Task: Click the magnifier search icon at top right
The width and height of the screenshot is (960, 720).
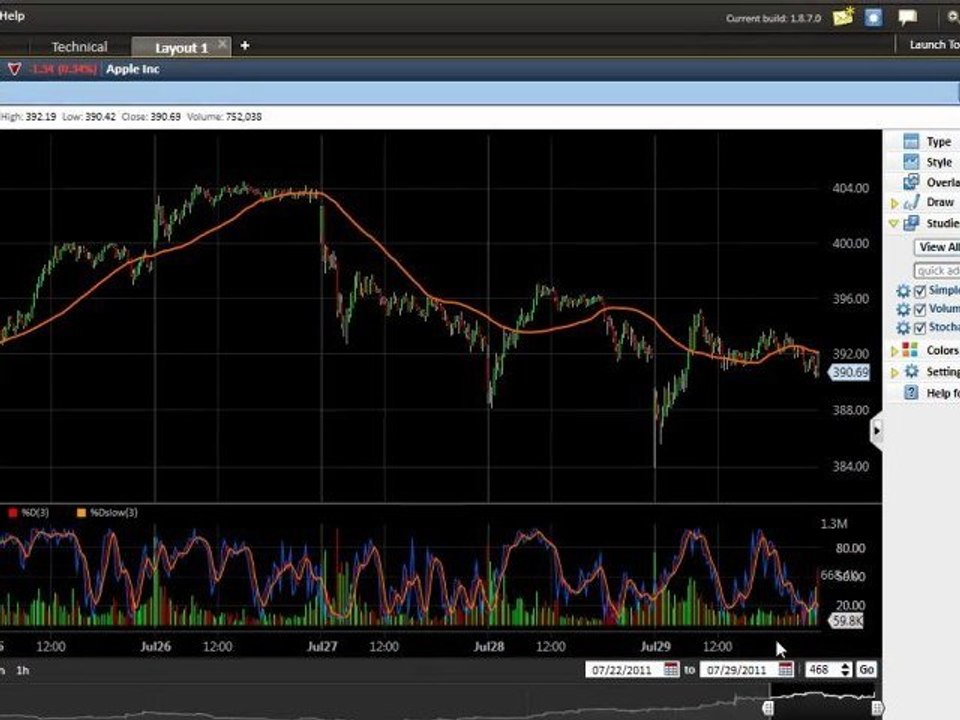Action: (x=953, y=17)
